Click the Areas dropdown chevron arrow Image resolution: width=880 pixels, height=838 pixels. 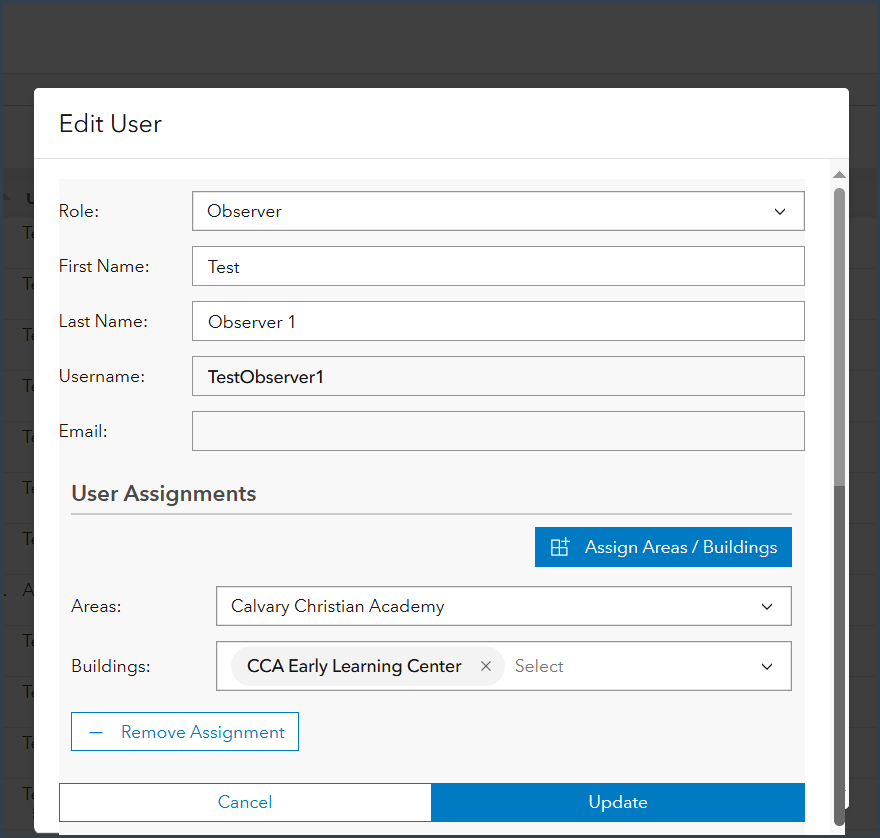767,607
